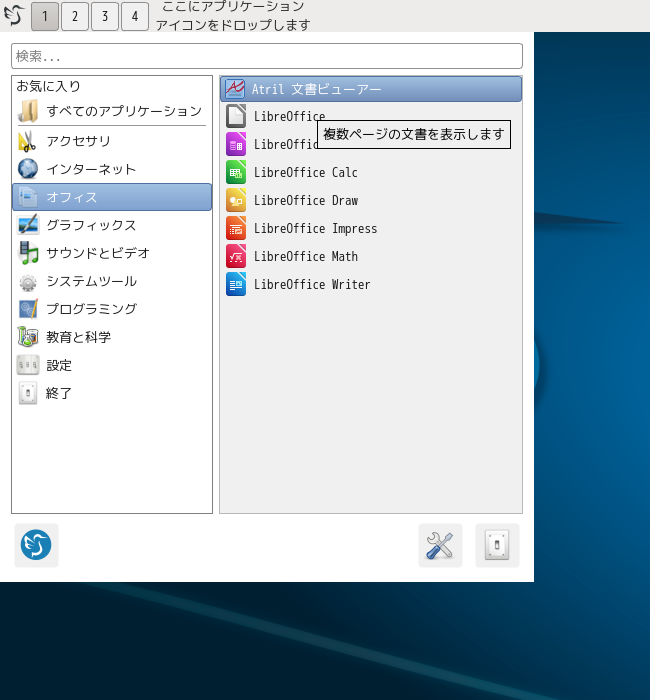Open settings via wrench and screwdriver button

pos(440,545)
